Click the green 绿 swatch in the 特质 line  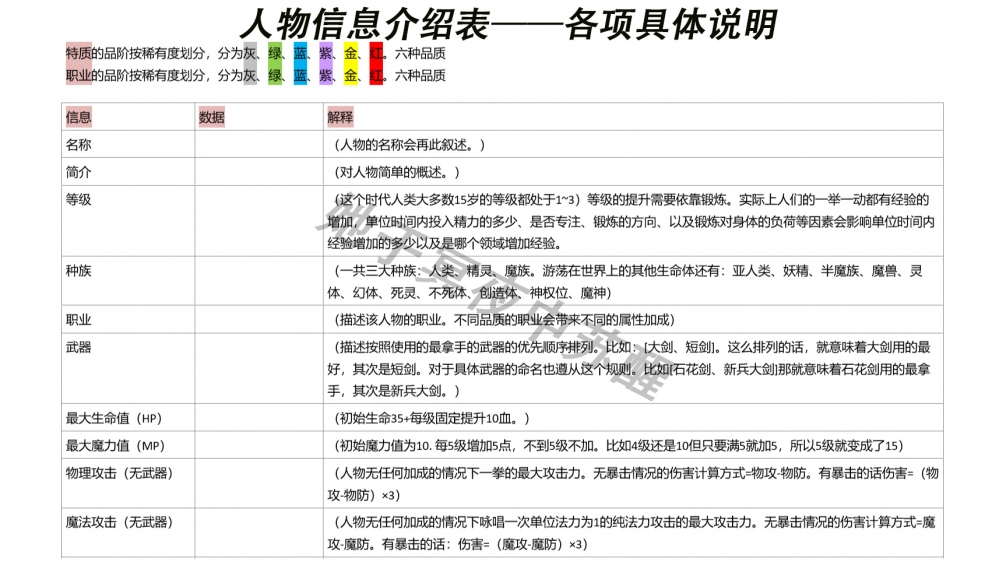pyautogui.click(x=275, y=54)
